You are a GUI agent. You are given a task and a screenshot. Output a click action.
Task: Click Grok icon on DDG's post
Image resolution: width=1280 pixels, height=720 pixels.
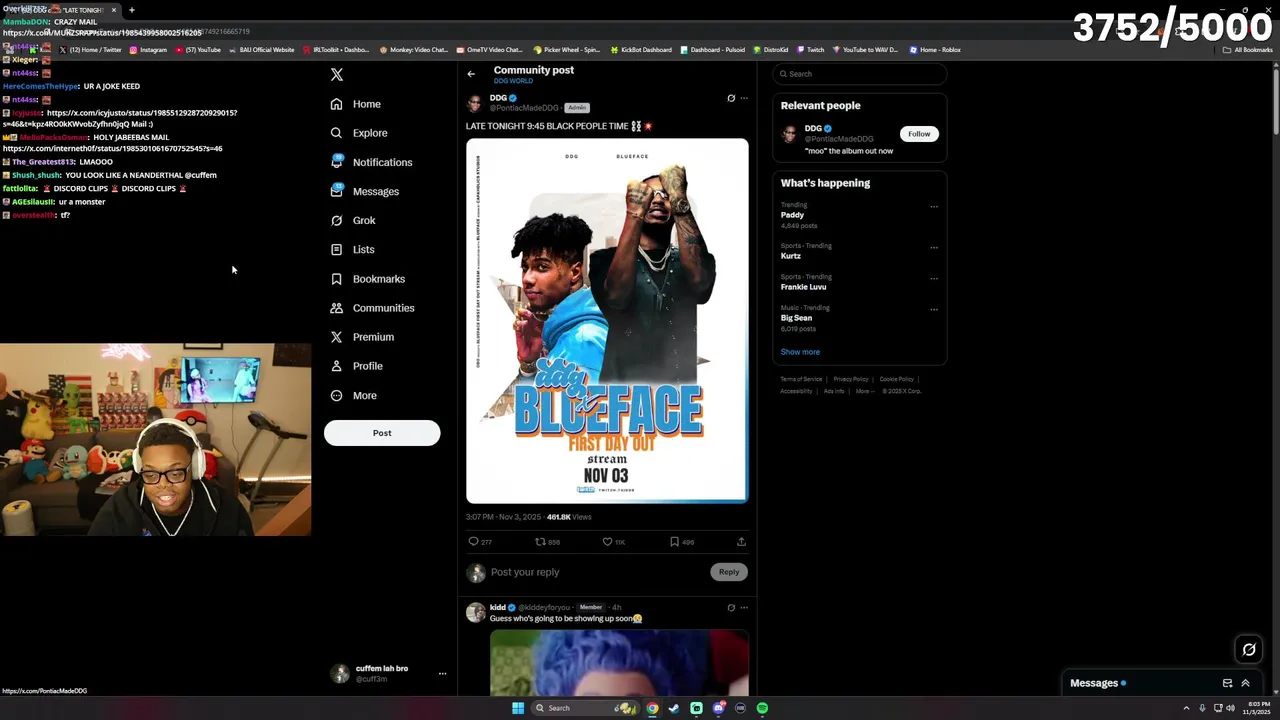731,98
